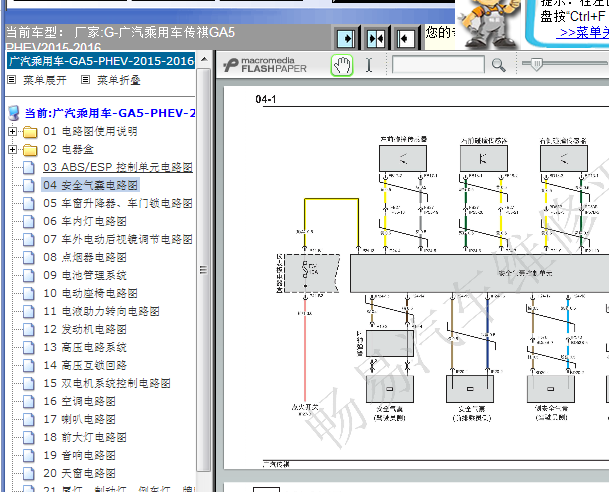Click page icon beside 09 电池管理系统
The height and width of the screenshot is (492, 609).
coord(29,276)
